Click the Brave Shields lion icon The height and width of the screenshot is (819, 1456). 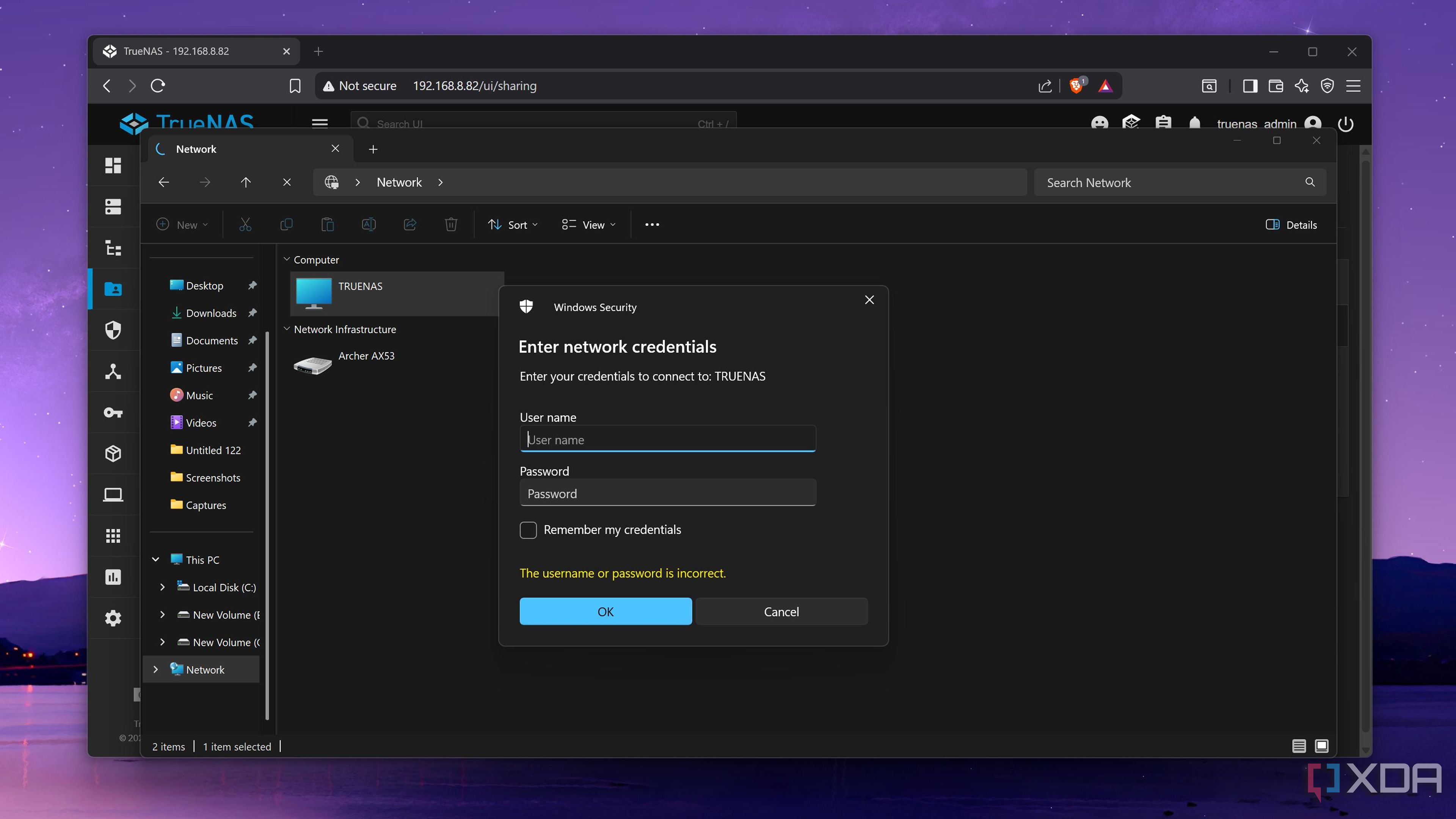coord(1077,86)
